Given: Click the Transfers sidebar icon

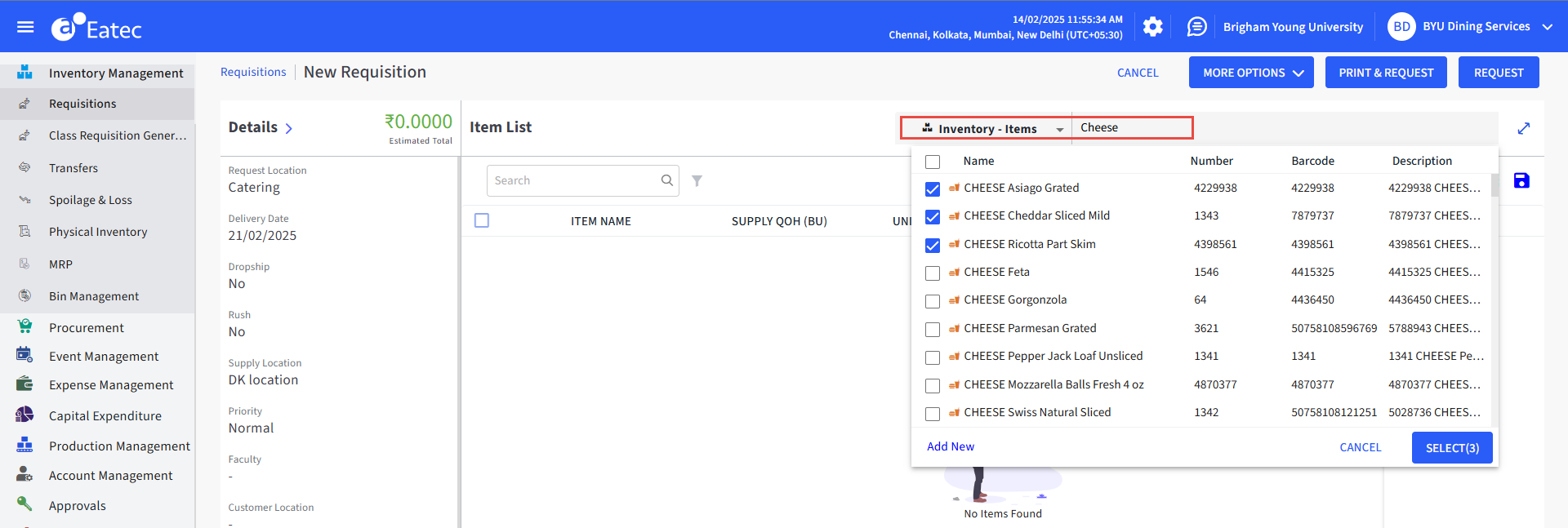Looking at the screenshot, I should pyautogui.click(x=25, y=167).
